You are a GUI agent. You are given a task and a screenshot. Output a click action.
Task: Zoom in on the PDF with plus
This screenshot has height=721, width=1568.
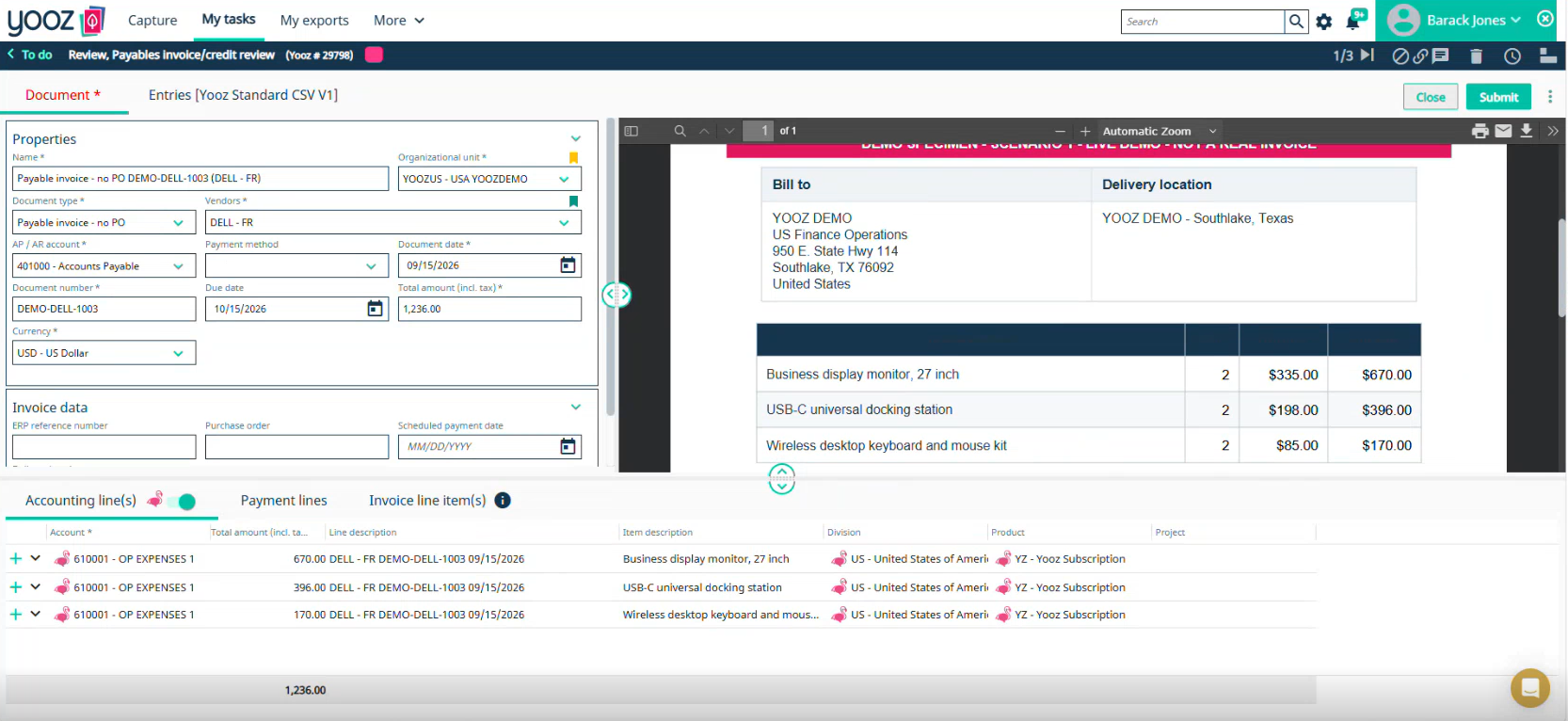click(x=1085, y=131)
